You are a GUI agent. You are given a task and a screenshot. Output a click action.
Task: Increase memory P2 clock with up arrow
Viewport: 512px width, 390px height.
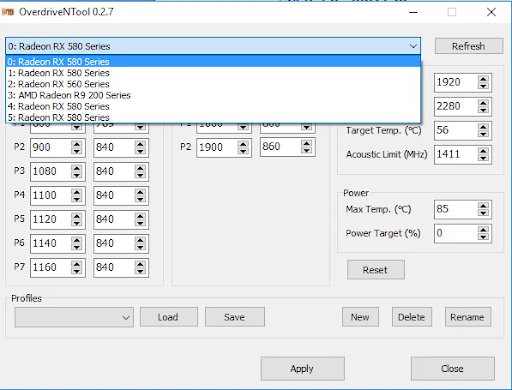point(243,144)
